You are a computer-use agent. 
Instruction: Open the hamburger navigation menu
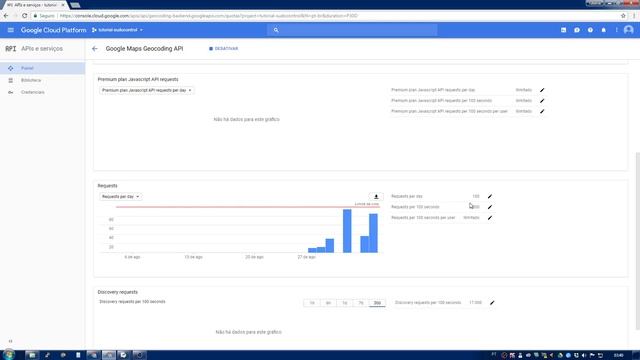[11, 30]
